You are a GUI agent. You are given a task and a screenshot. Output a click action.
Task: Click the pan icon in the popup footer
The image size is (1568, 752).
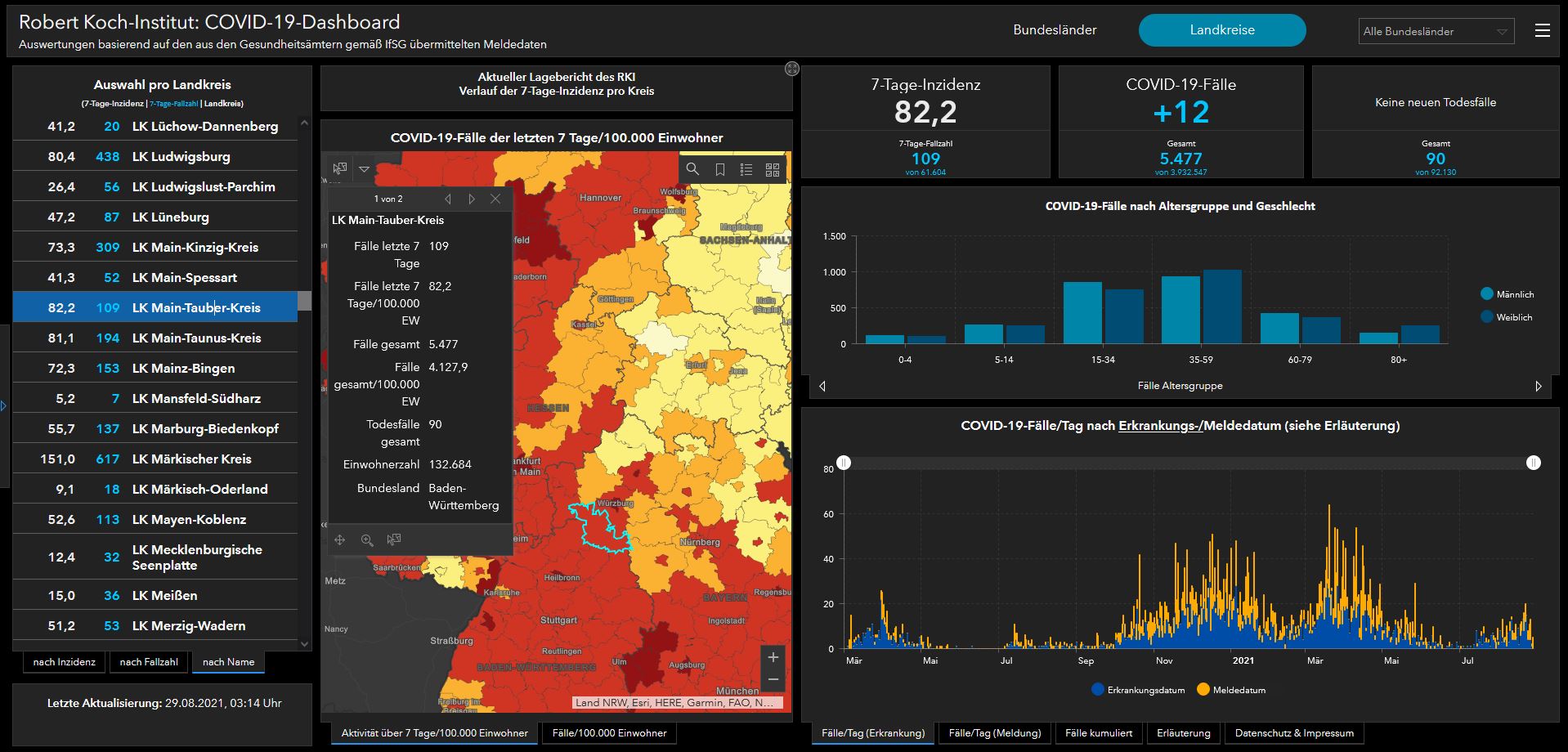(x=340, y=540)
